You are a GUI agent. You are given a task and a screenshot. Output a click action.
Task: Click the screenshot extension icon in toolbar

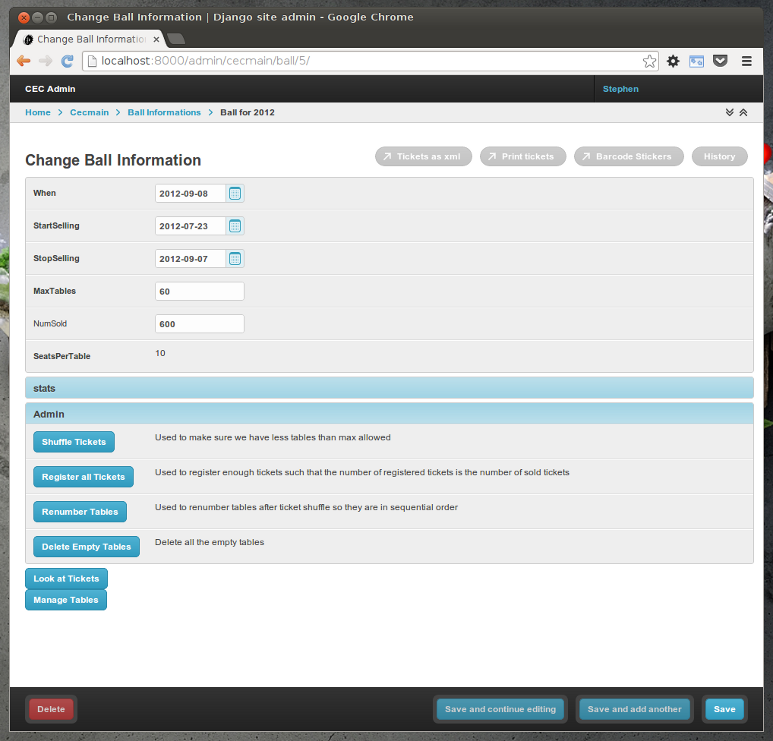click(x=696, y=61)
